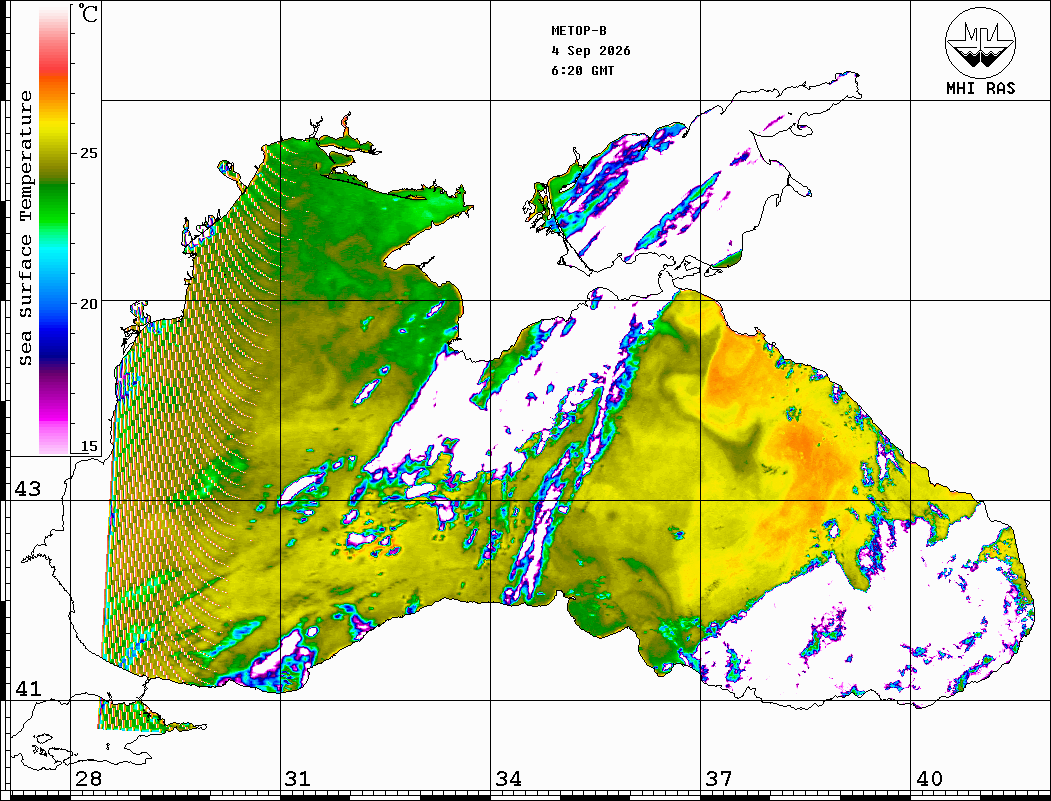Click the latitude 41 label
Image resolution: width=1051 pixels, height=801 pixels.
point(28,688)
